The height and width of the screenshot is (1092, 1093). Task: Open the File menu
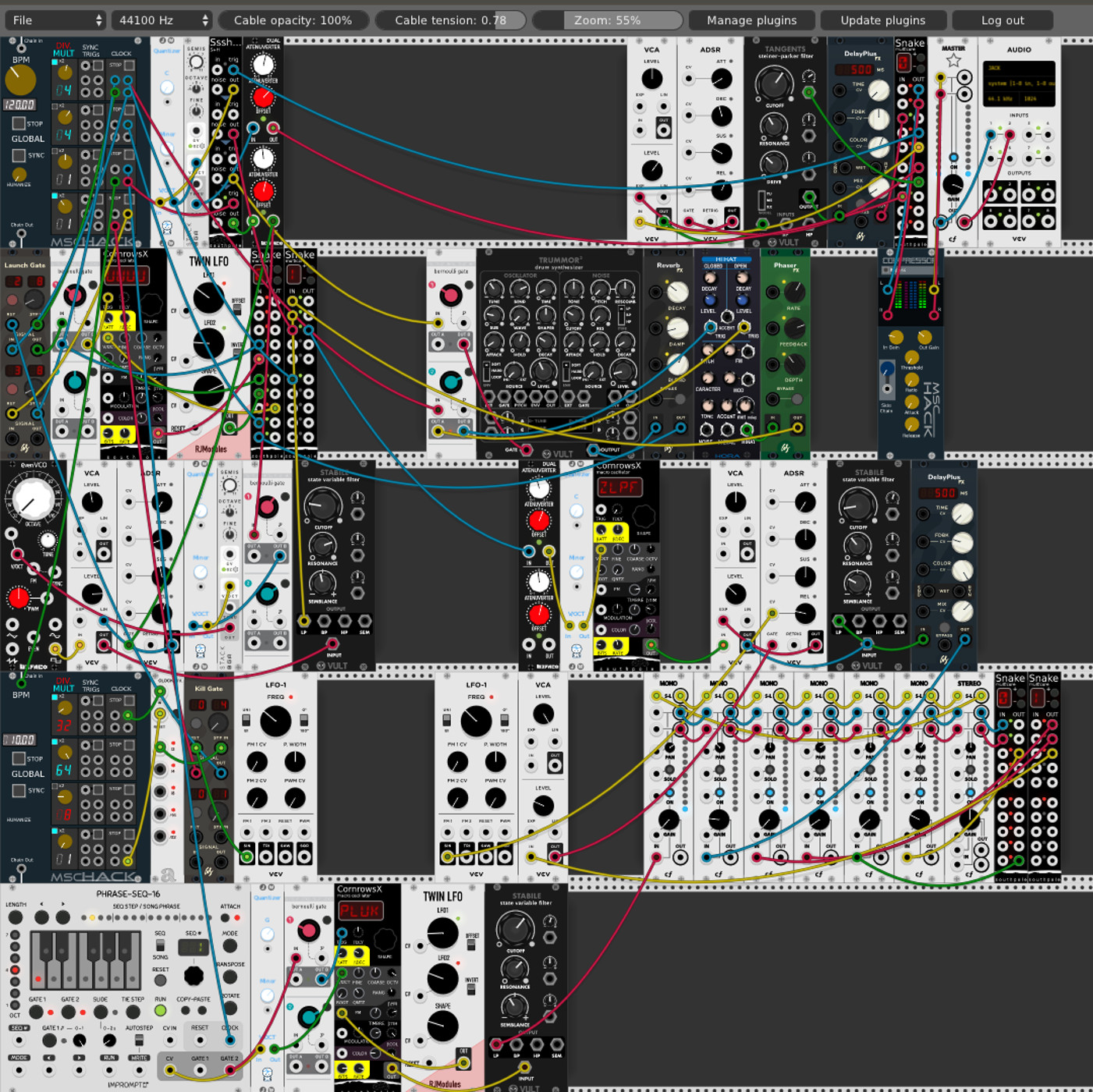coord(55,20)
